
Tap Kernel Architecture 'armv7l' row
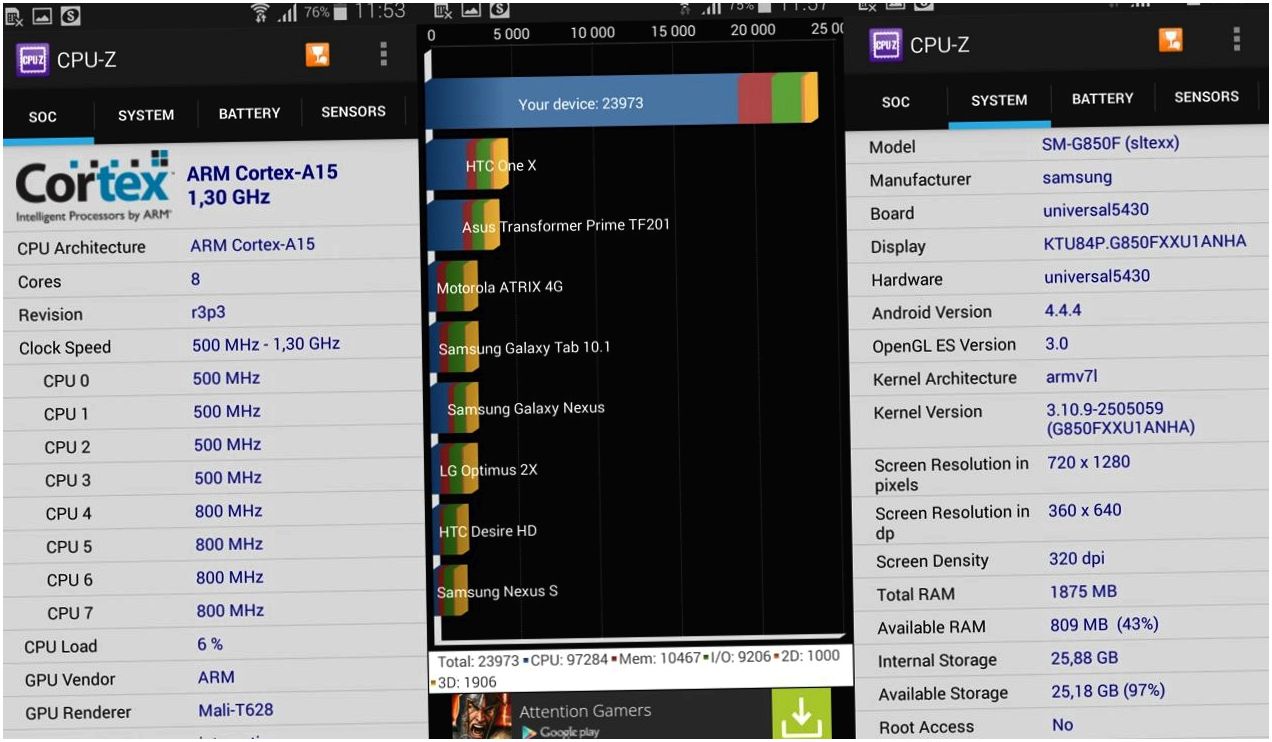click(x=1058, y=377)
